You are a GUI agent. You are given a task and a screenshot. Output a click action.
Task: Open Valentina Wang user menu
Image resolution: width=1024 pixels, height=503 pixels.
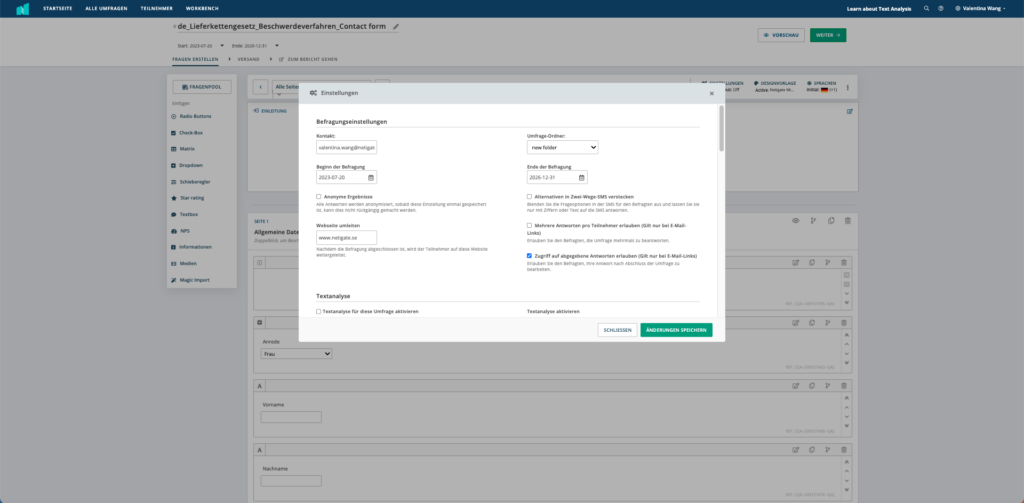[x=980, y=8]
